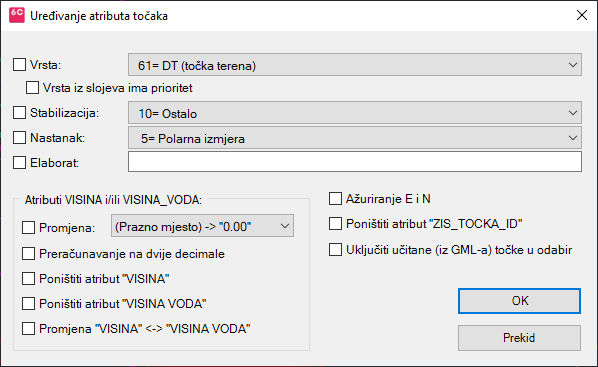Enable the Promjena checkbox
Viewport: 598px width, 367px height.
[x=29, y=227]
